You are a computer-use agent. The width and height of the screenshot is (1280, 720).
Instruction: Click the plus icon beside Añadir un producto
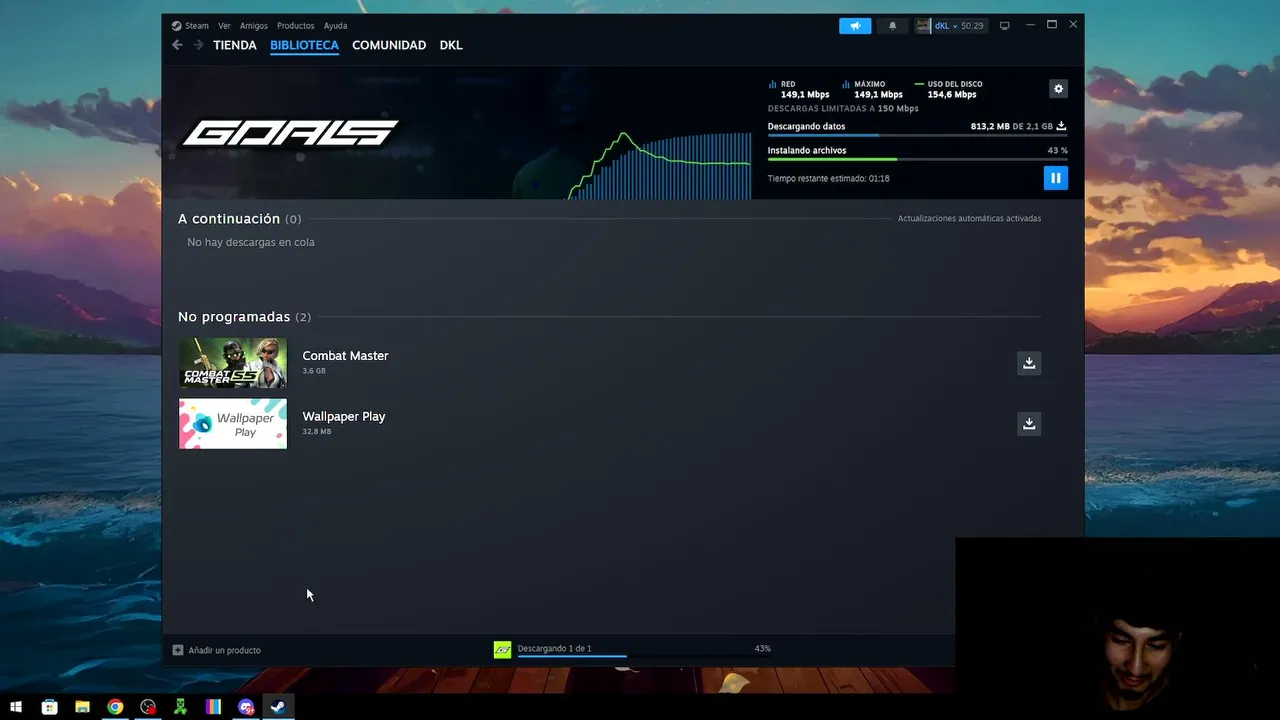point(178,650)
